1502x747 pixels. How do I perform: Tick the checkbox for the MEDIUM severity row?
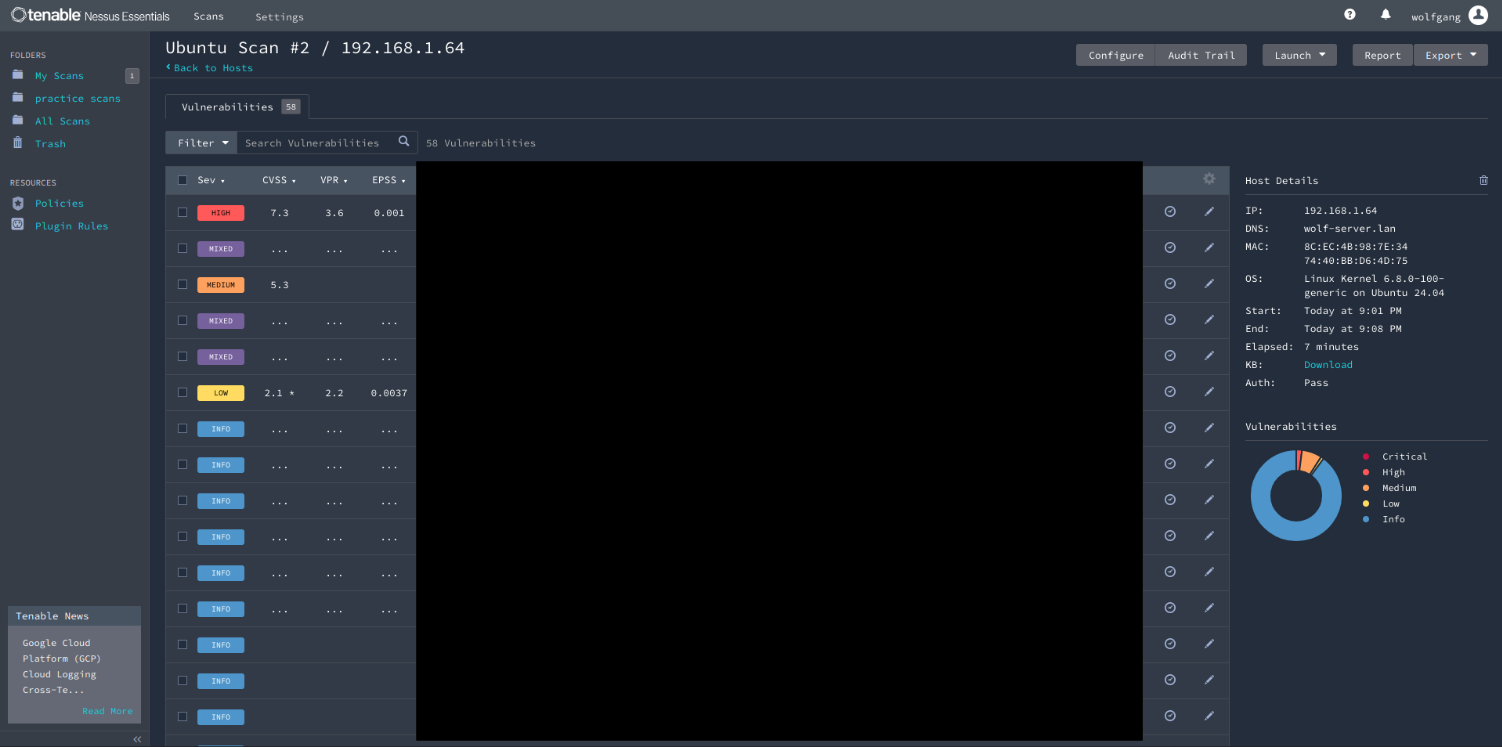click(x=182, y=284)
